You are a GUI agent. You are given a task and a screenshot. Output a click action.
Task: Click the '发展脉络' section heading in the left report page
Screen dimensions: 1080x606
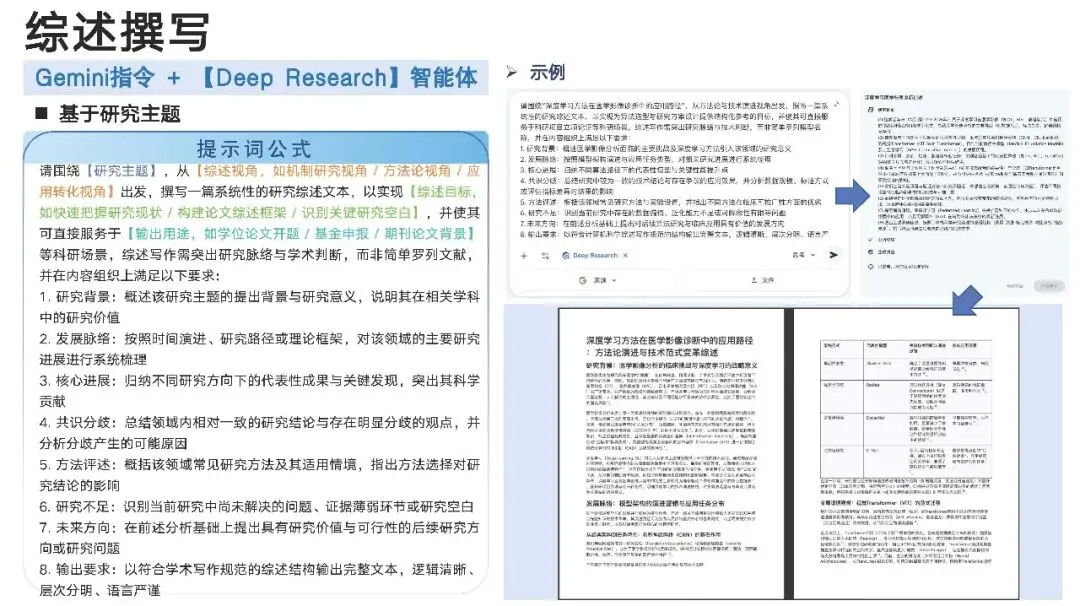coord(655,503)
